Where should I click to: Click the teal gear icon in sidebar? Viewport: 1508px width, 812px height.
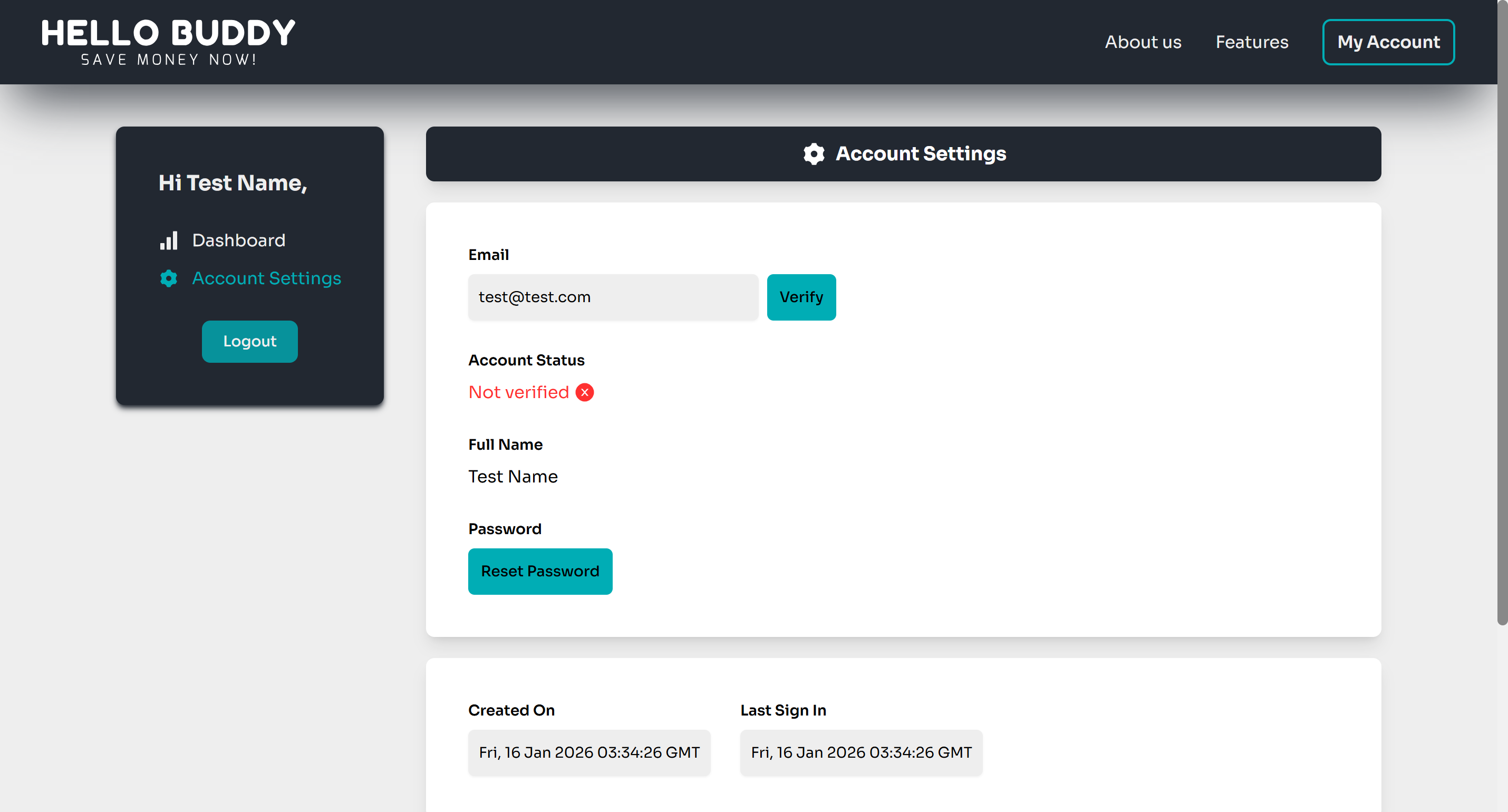pyautogui.click(x=169, y=278)
